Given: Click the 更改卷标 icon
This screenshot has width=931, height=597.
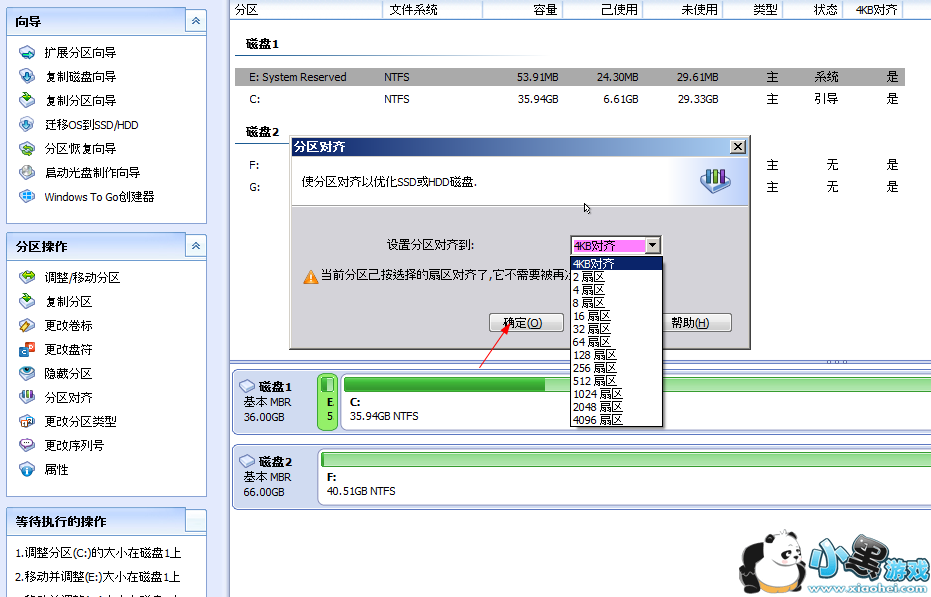Looking at the screenshot, I should [x=27, y=325].
